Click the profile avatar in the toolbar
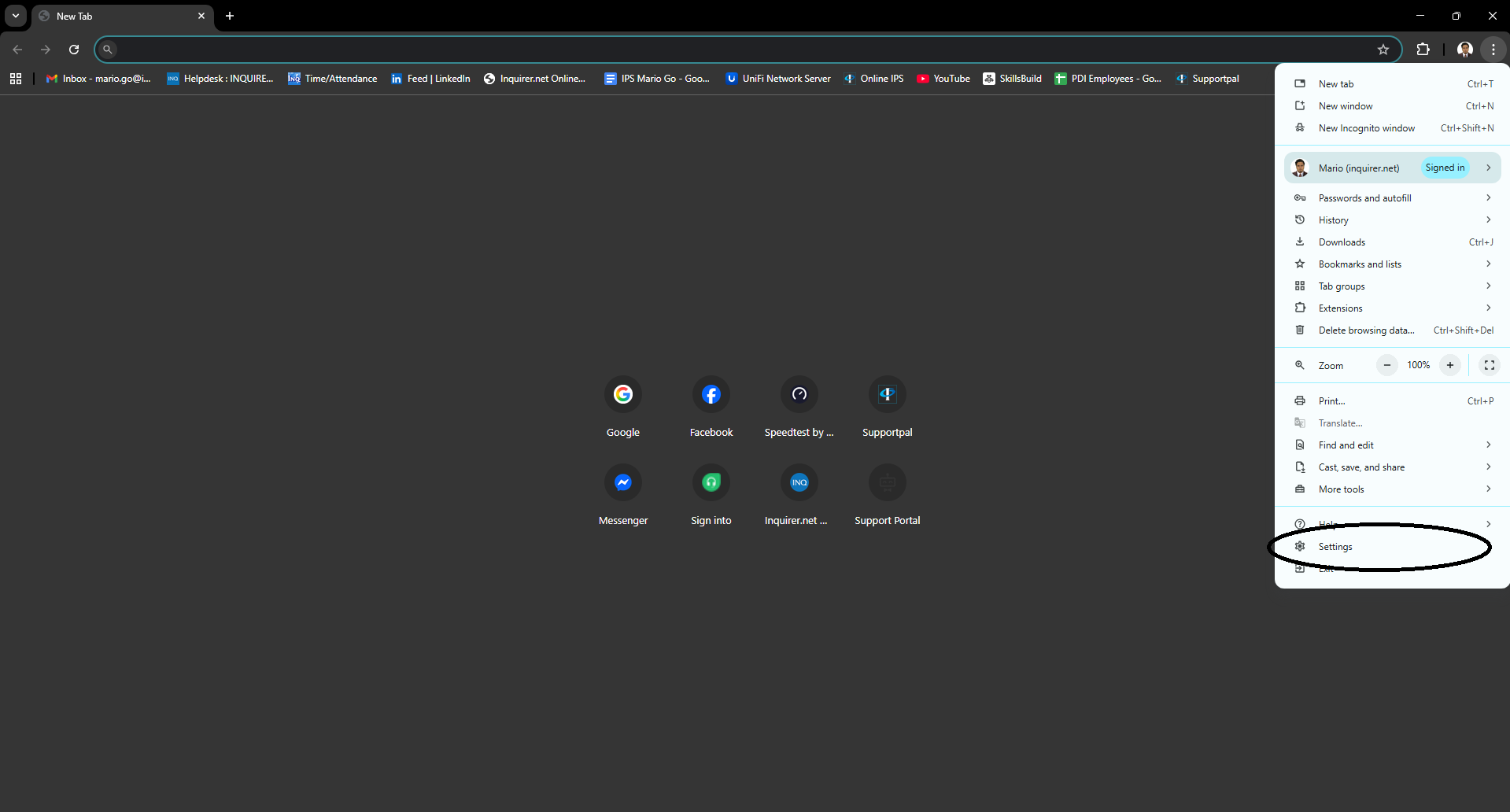Image resolution: width=1510 pixels, height=812 pixels. (1464, 50)
